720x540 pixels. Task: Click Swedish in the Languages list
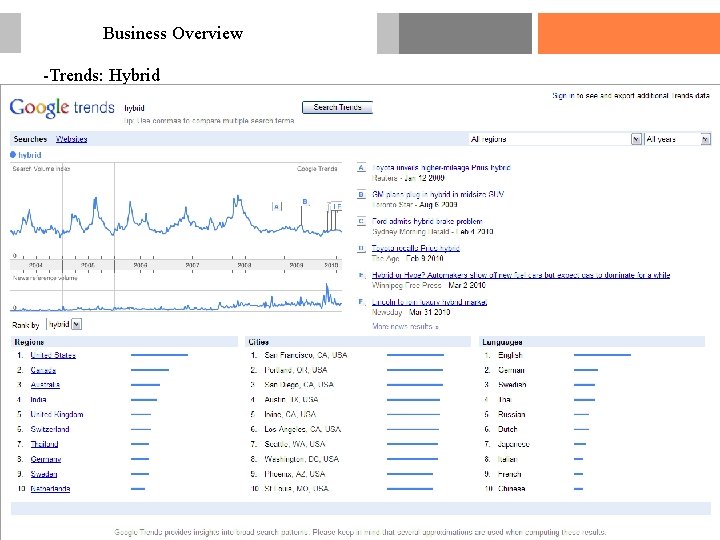512,385
